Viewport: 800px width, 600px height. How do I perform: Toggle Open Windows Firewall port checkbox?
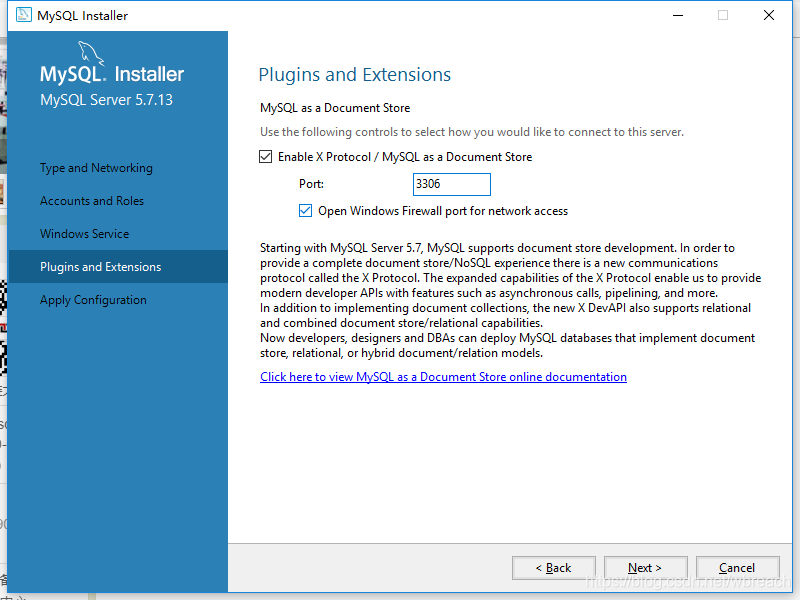(x=305, y=211)
